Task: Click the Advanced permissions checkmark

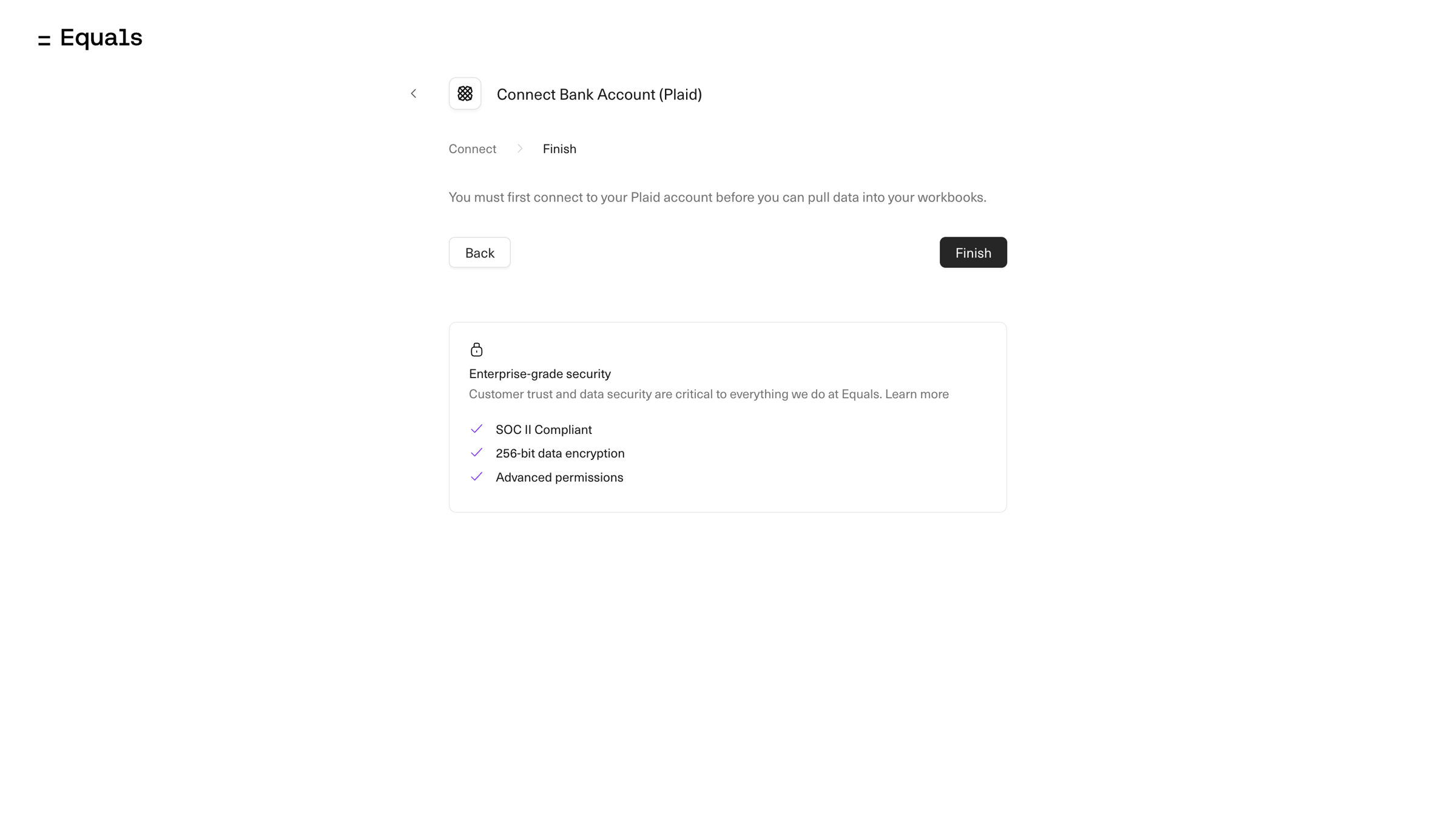Action: (476, 477)
